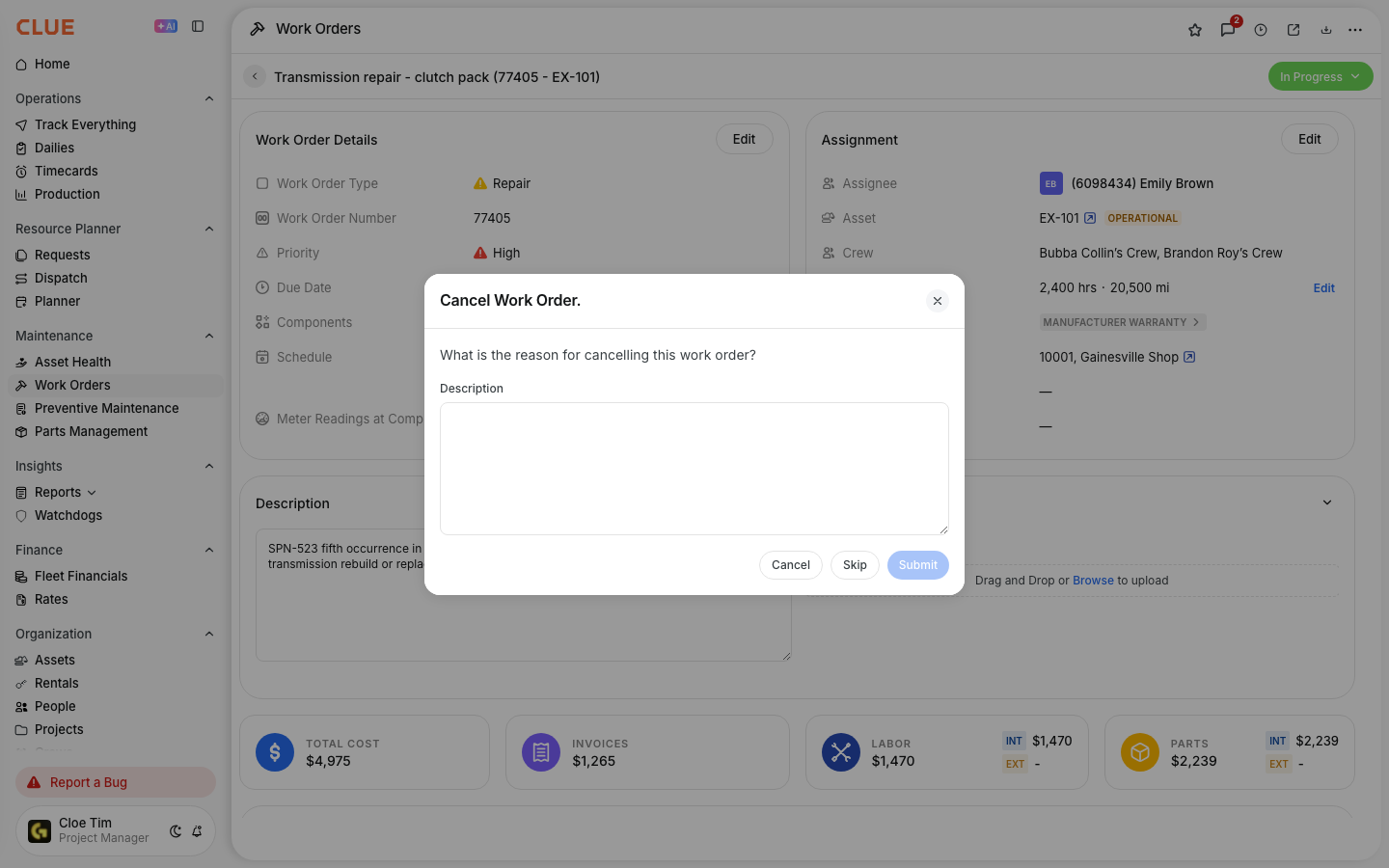
Task: Click Cancel button in dialog
Action: pos(791,565)
